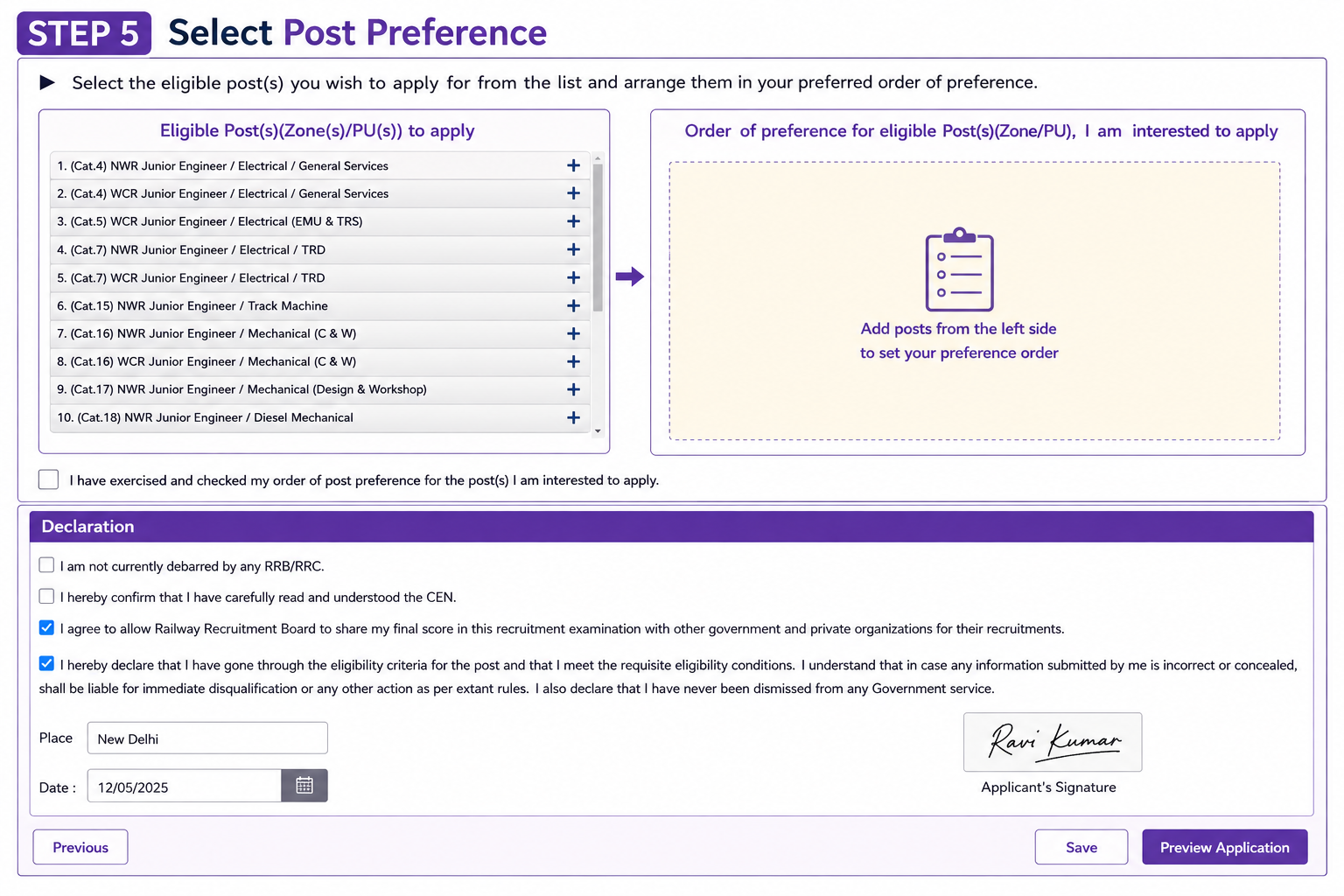Click the applicant's signature image
The width and height of the screenshot is (1344, 896).
1053,742
